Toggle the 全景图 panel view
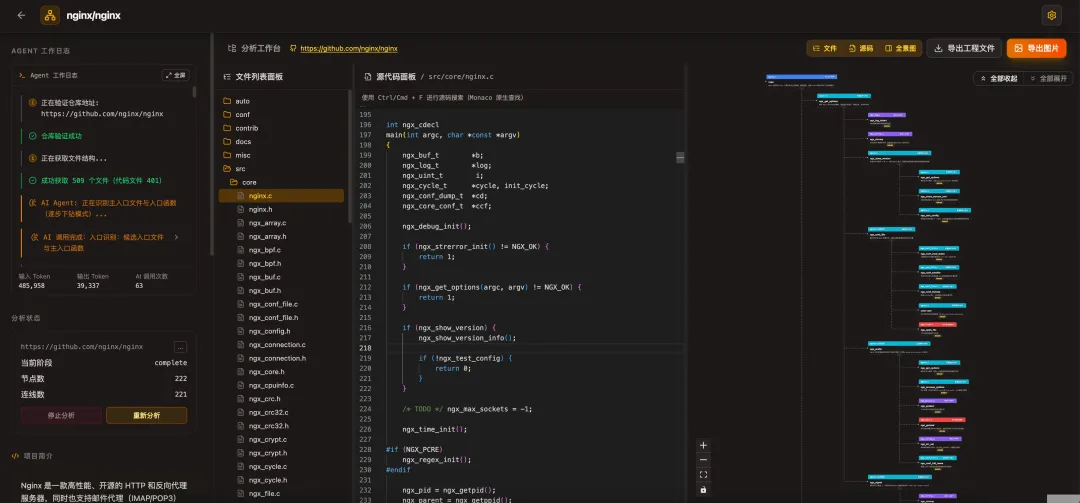Screen dimensions: 1080x503 pos(900,48)
